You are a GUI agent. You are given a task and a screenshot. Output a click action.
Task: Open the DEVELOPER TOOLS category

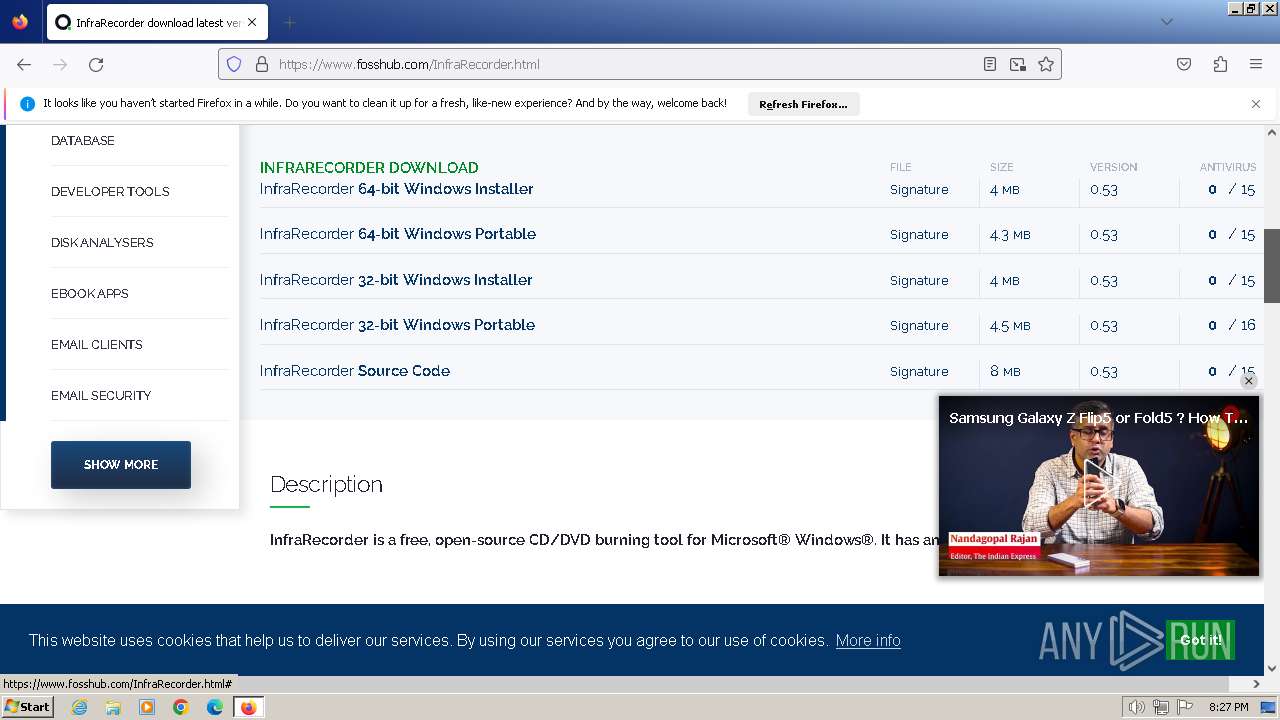[110, 192]
